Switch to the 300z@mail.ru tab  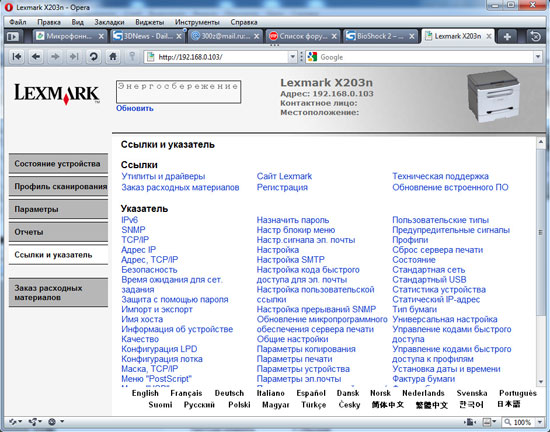[224, 36]
